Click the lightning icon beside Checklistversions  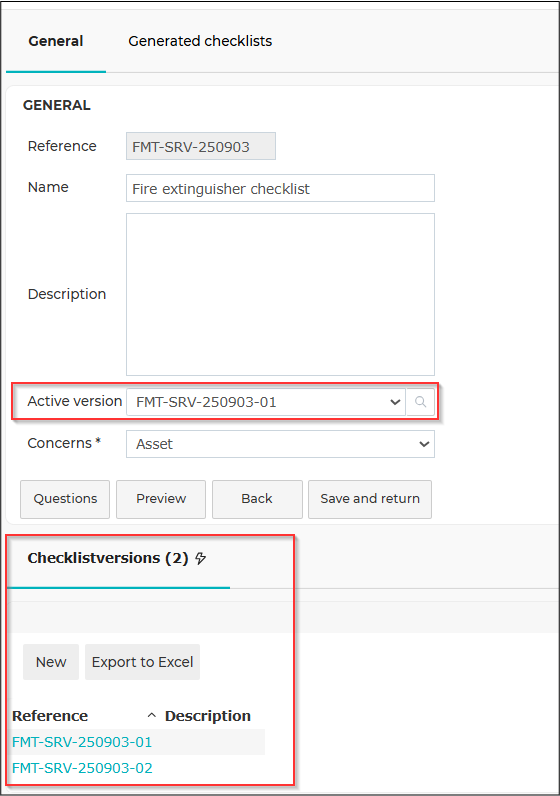(x=201, y=558)
